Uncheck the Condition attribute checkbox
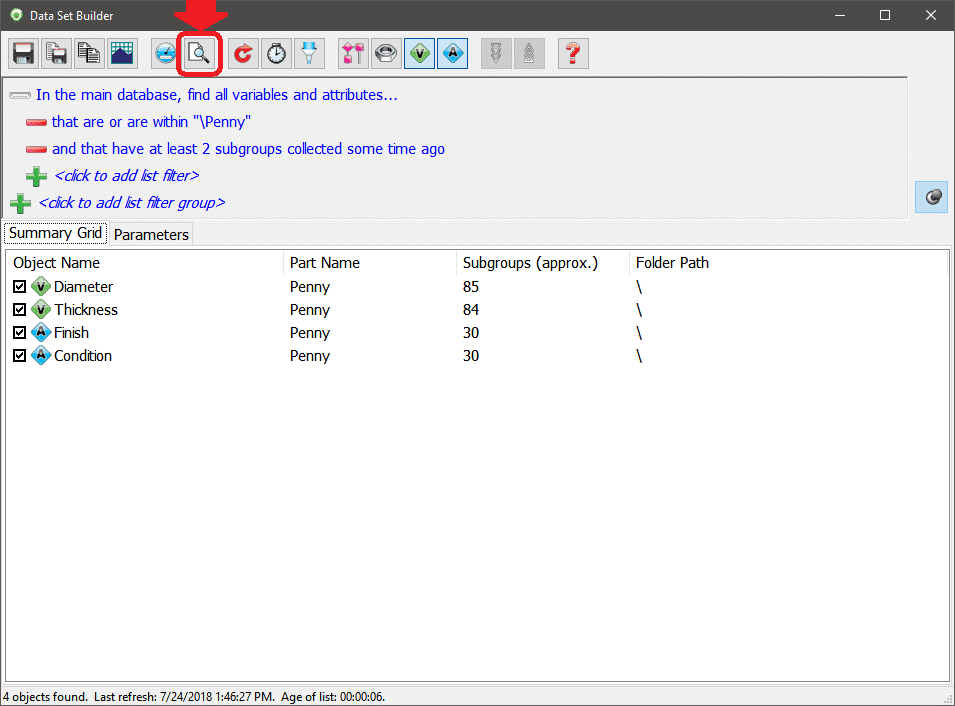The width and height of the screenshot is (955, 706). coord(20,356)
